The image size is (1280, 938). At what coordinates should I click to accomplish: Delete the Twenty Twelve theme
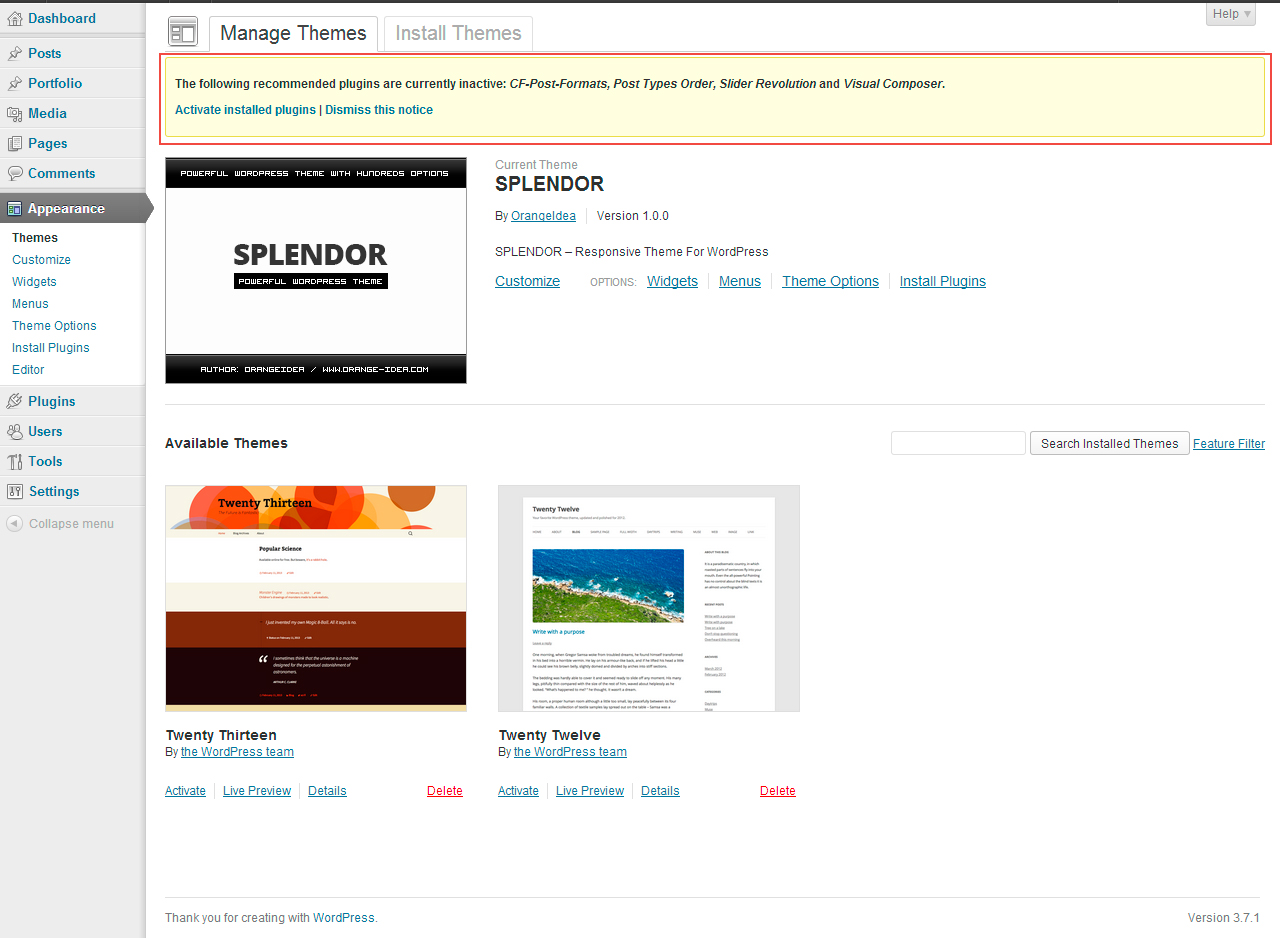tap(778, 791)
